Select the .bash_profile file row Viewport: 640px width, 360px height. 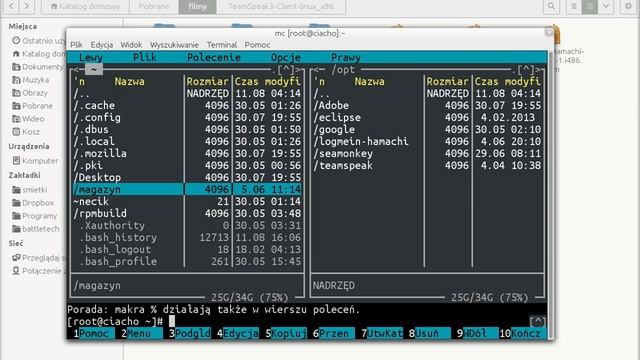click(187, 262)
